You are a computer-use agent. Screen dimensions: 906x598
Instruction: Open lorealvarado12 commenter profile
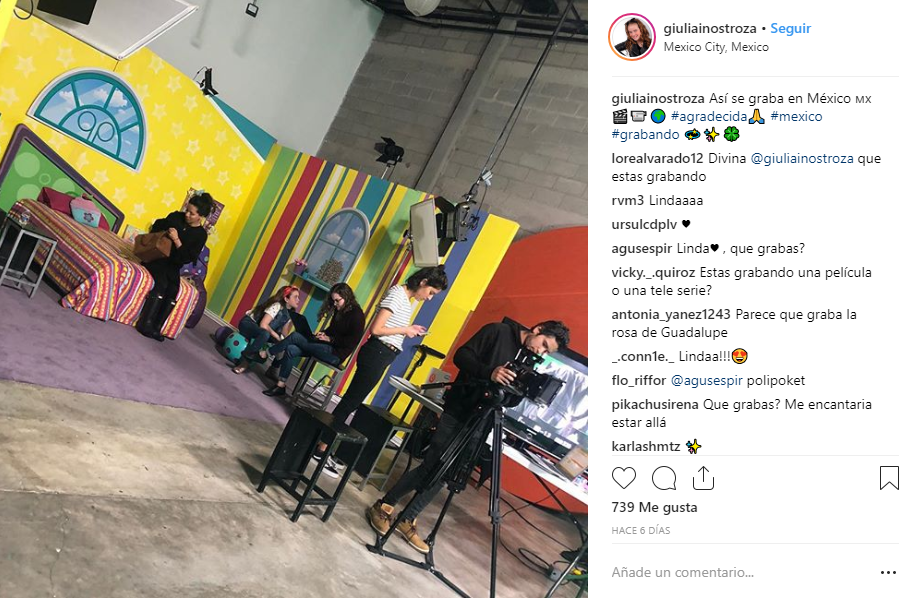pyautogui.click(x=657, y=158)
